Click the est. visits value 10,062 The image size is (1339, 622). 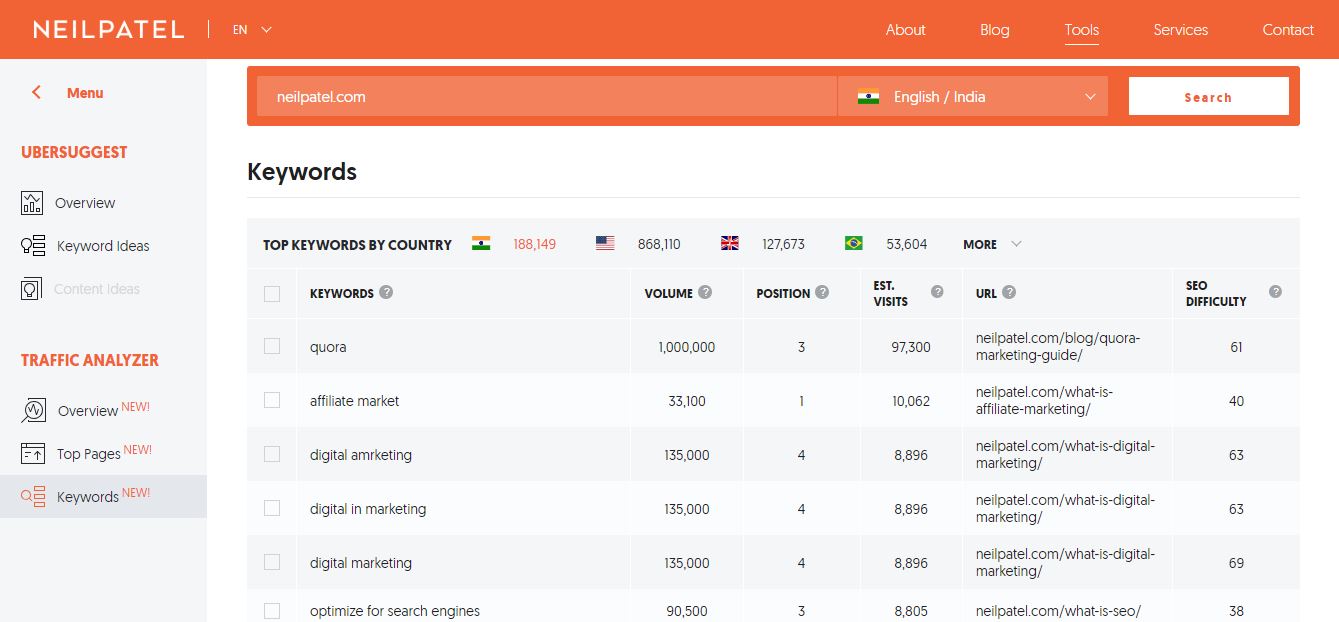(x=911, y=401)
